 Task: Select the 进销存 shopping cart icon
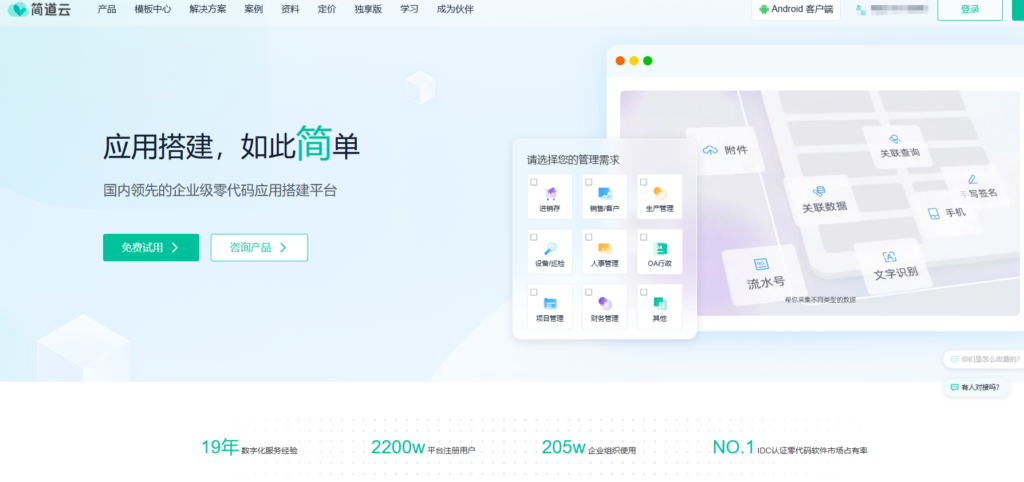(550, 193)
